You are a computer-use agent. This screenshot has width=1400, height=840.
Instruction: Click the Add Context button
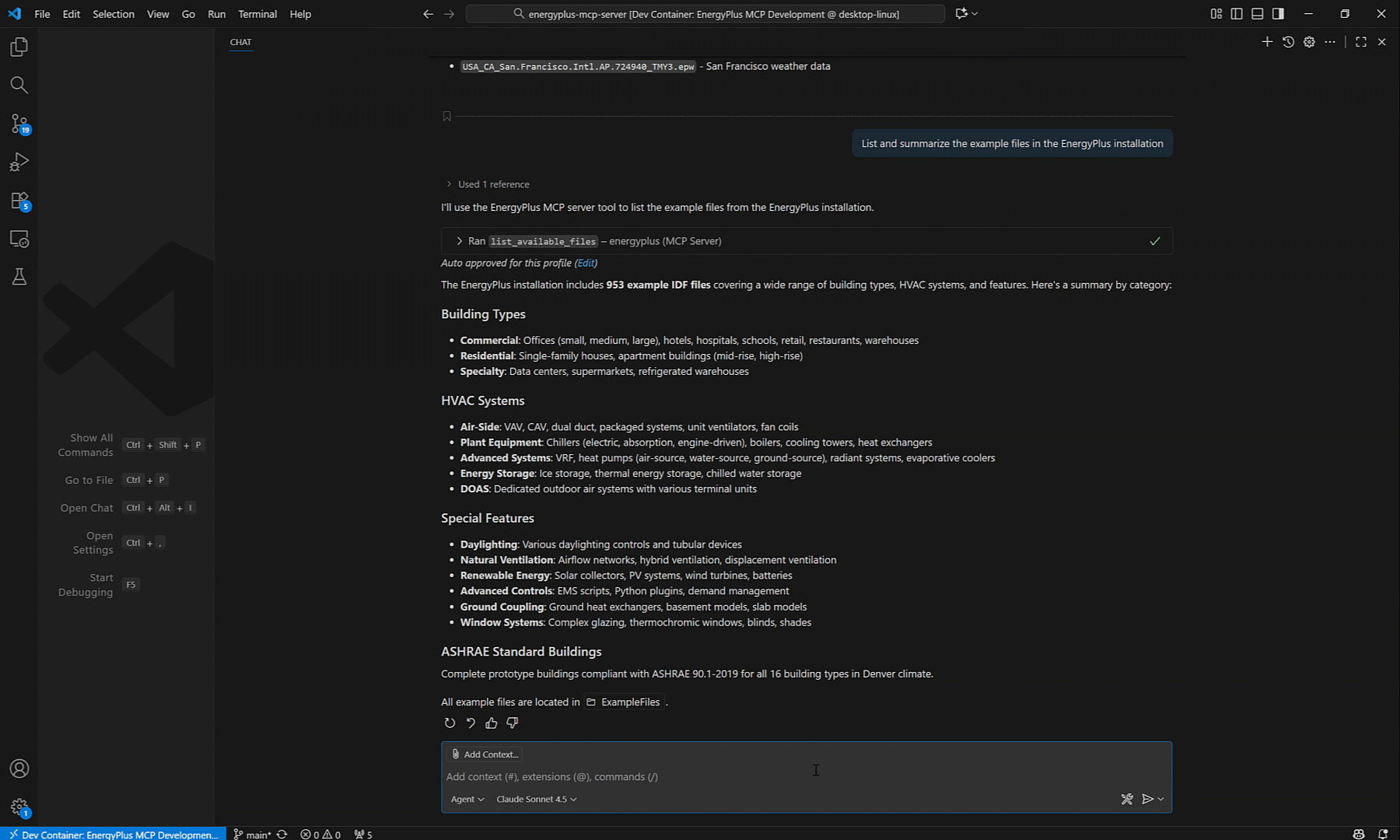[x=485, y=754]
